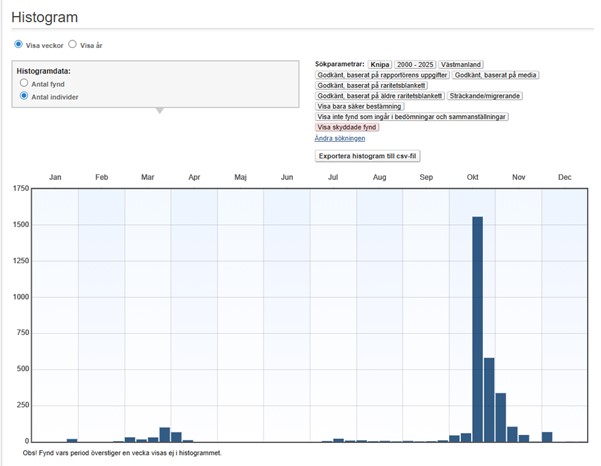Viewport: 601px width, 466px height.
Task: Click the tallest October histogram bar
Action: tap(477, 328)
